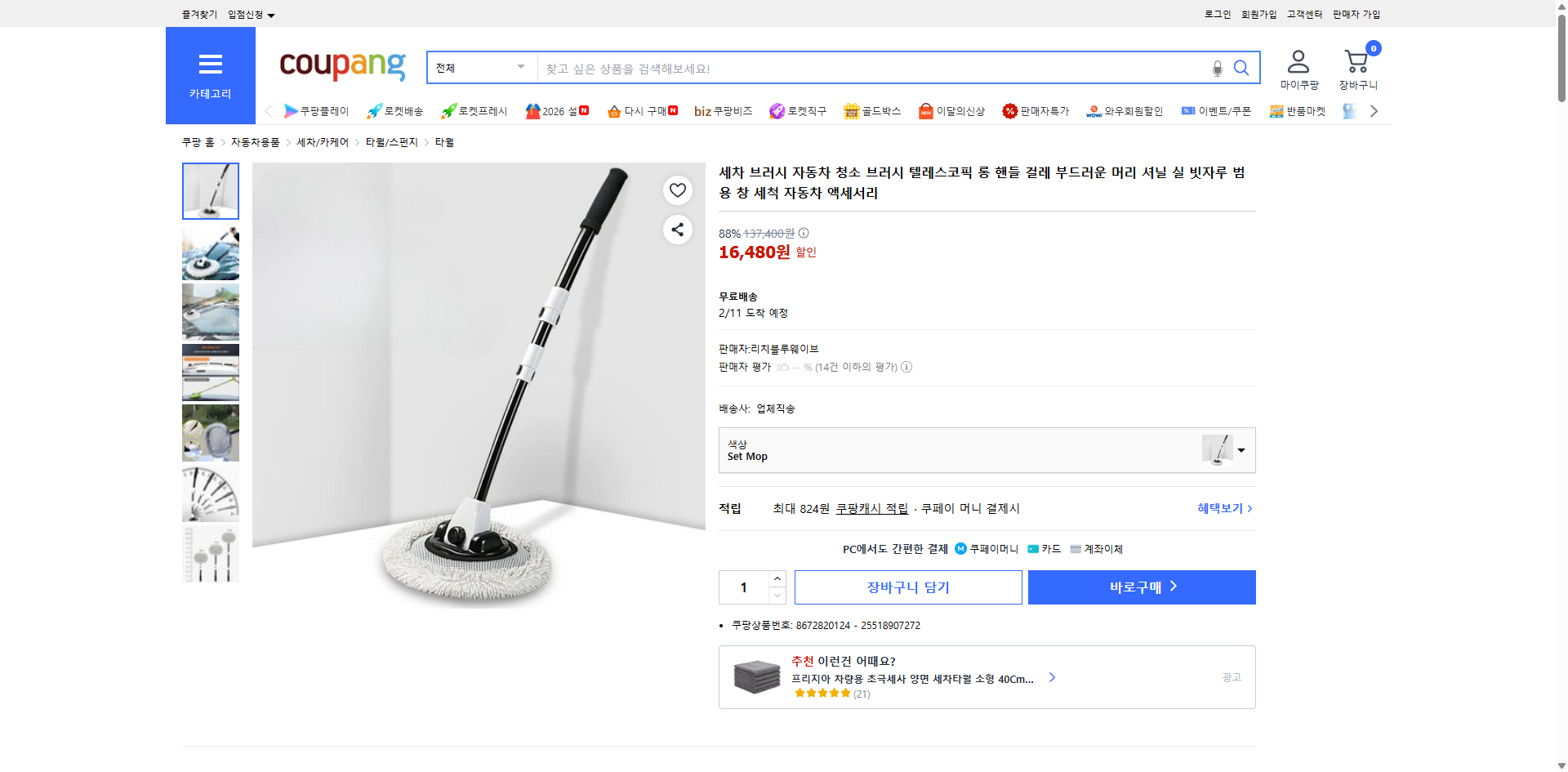Increase quantity with the stepper up arrow
The width and height of the screenshot is (1568, 772).
[x=777, y=578]
